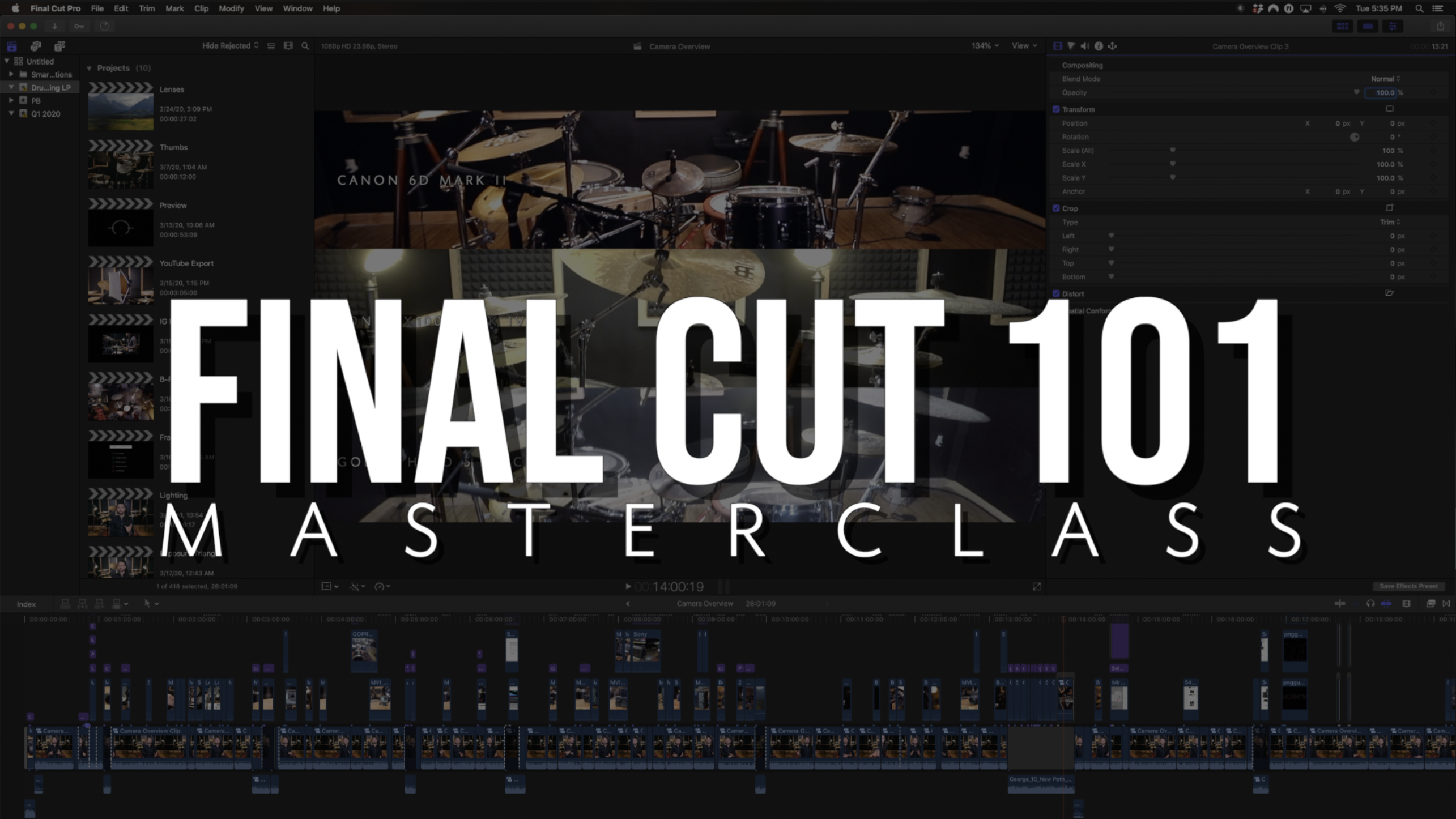Open the Info inspector
The height and width of the screenshot is (819, 1456).
coord(1099,46)
